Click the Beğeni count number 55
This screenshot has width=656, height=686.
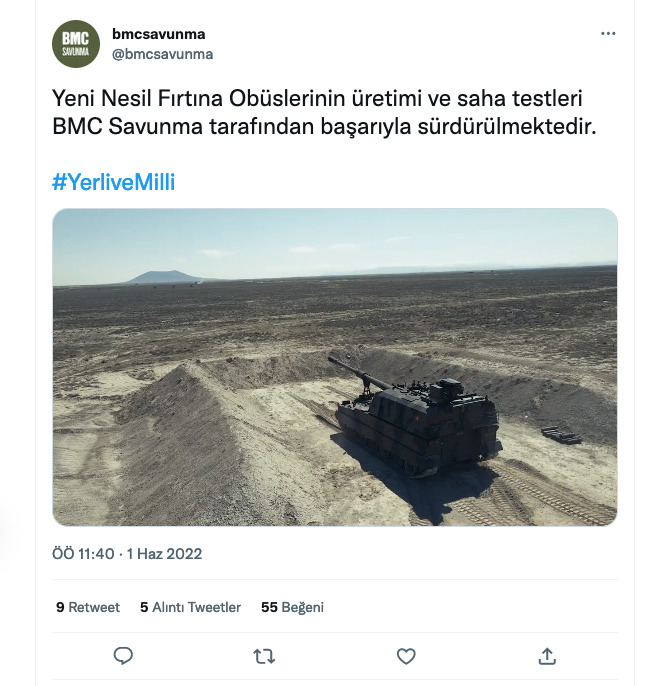pyautogui.click(x=269, y=607)
